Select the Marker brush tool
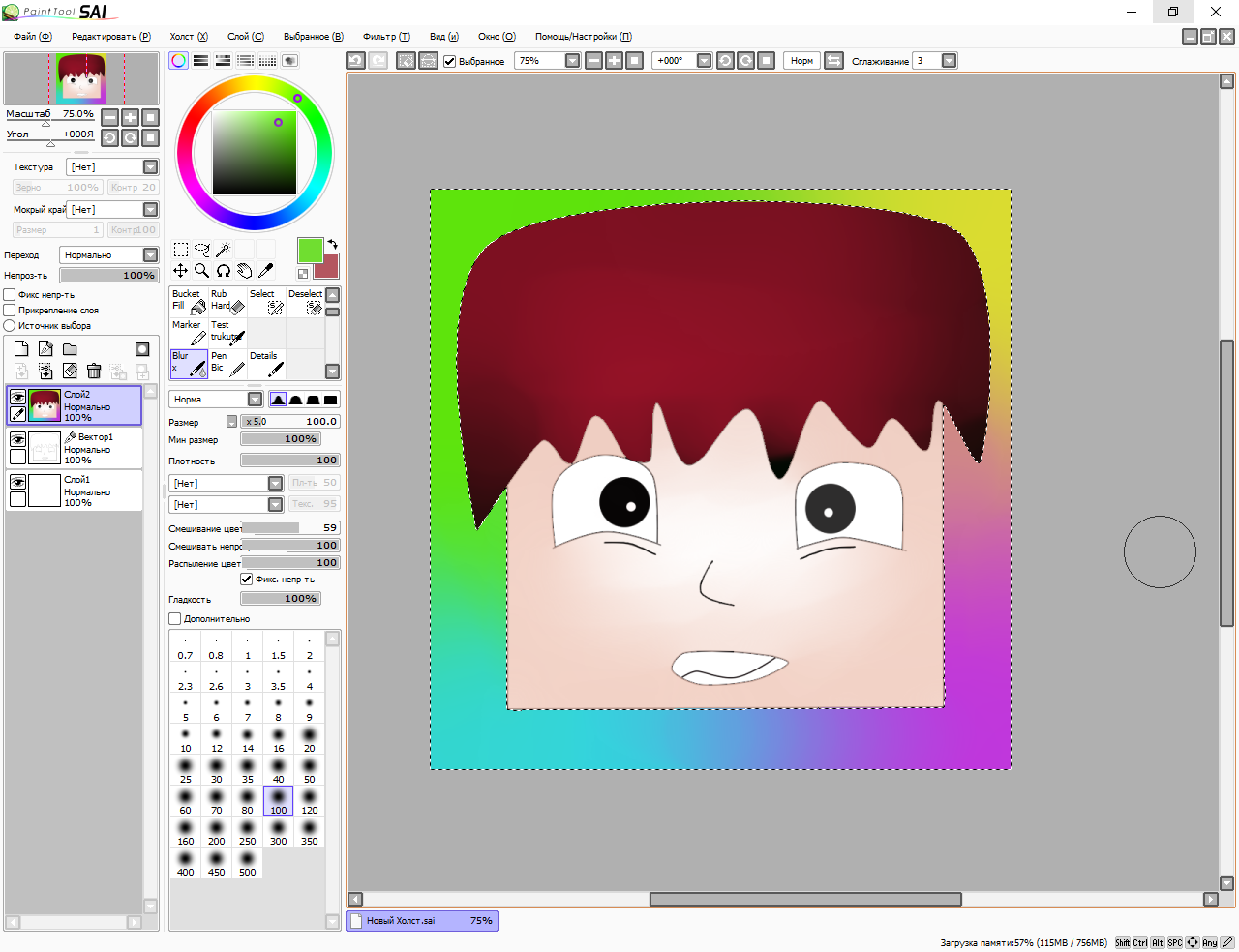1239x952 pixels. click(189, 332)
